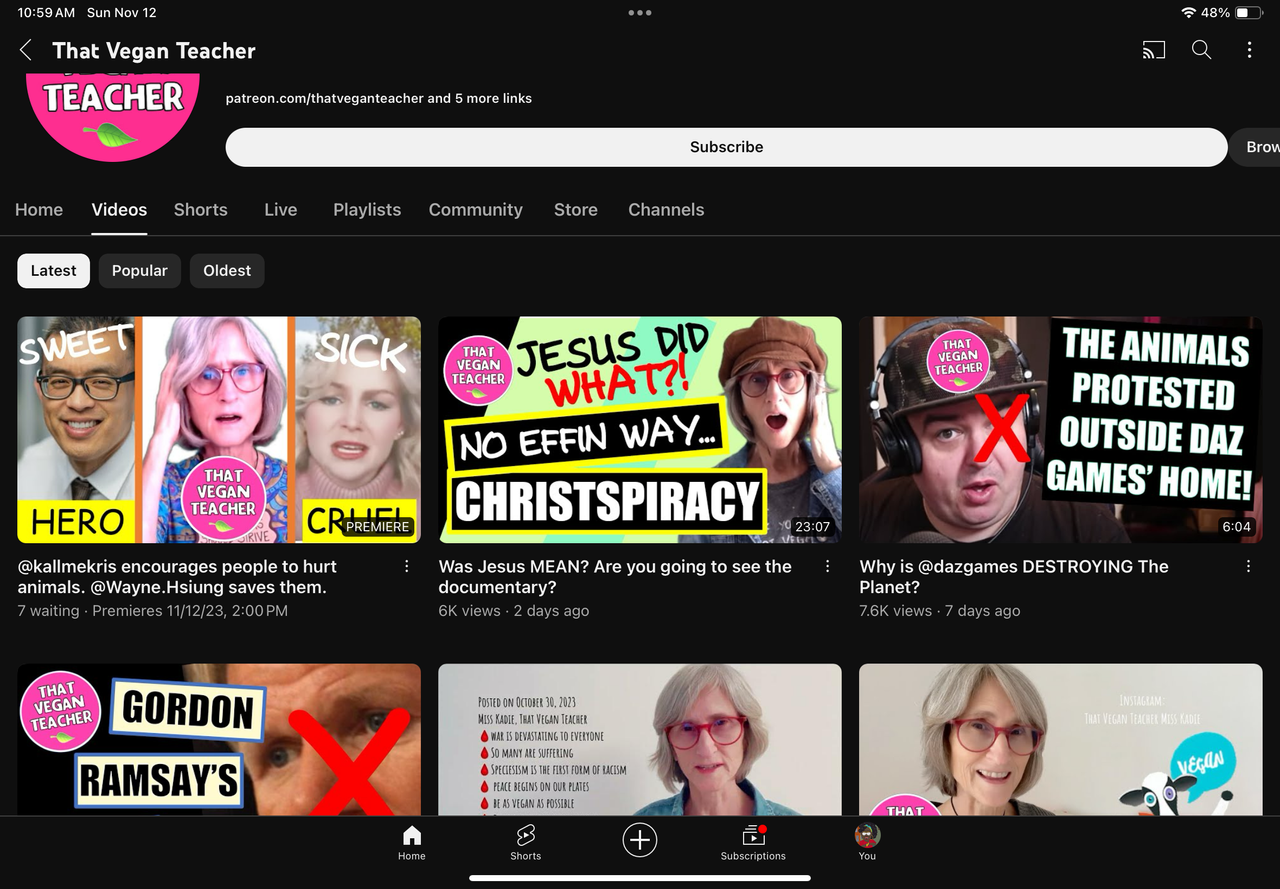Tap the 6K views 2 days ago text
This screenshot has width=1280, height=889.
[514, 611]
